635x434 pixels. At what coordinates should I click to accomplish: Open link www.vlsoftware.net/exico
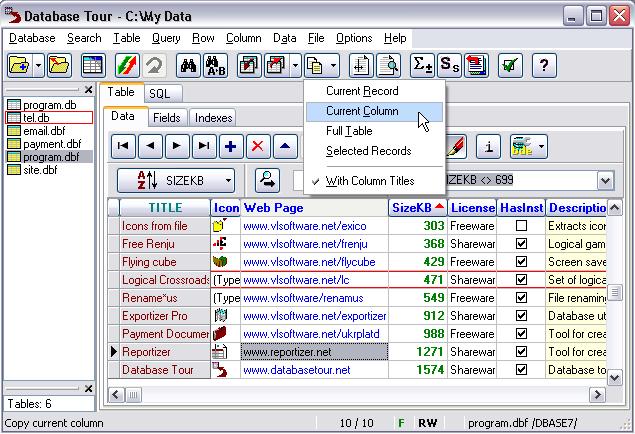pyautogui.click(x=305, y=226)
